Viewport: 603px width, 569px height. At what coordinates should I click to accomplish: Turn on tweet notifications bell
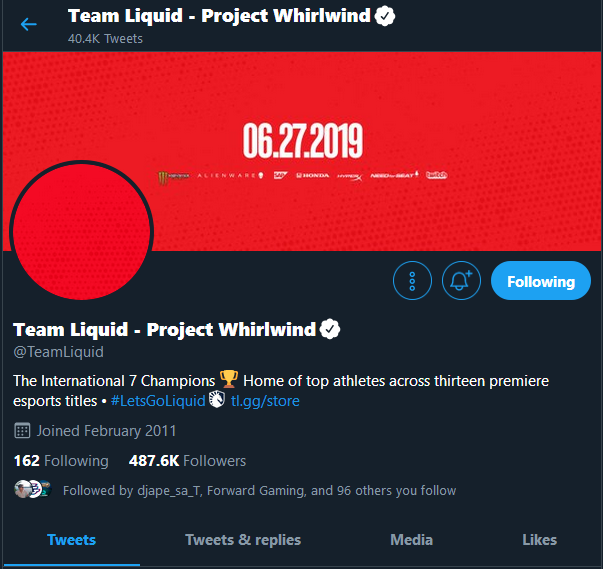click(x=461, y=281)
